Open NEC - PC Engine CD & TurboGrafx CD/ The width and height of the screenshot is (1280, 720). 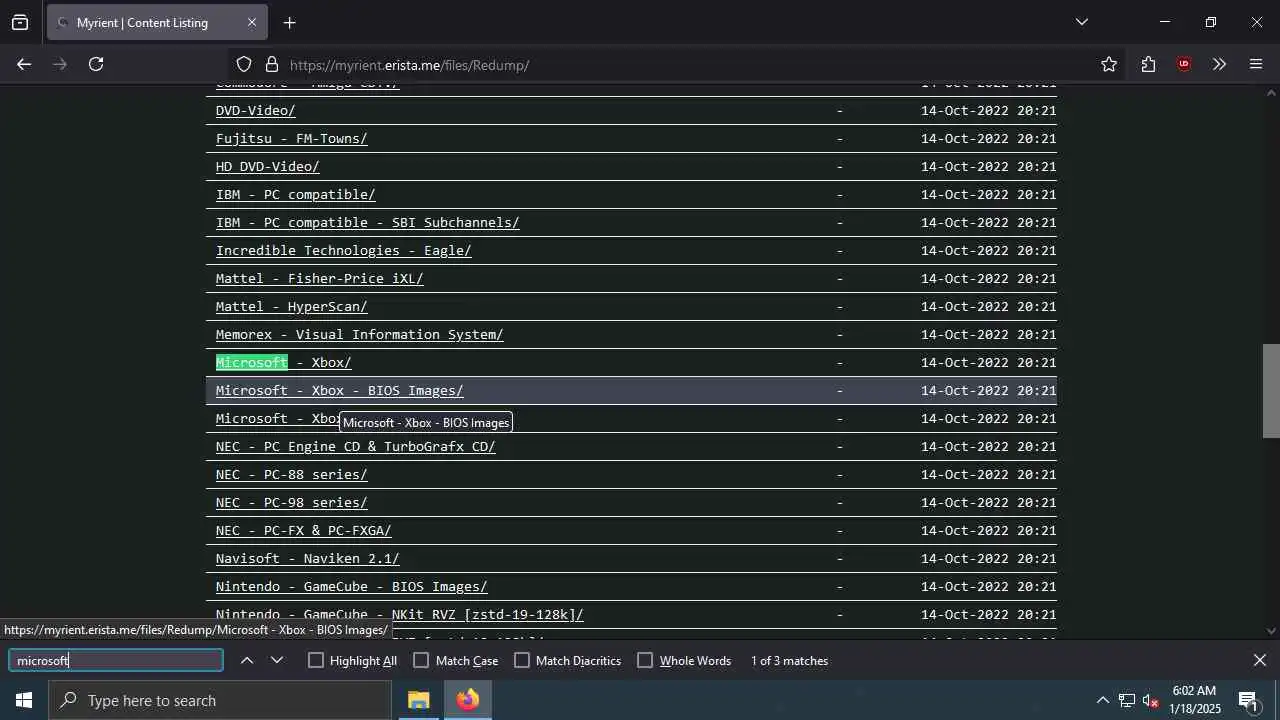point(355,446)
